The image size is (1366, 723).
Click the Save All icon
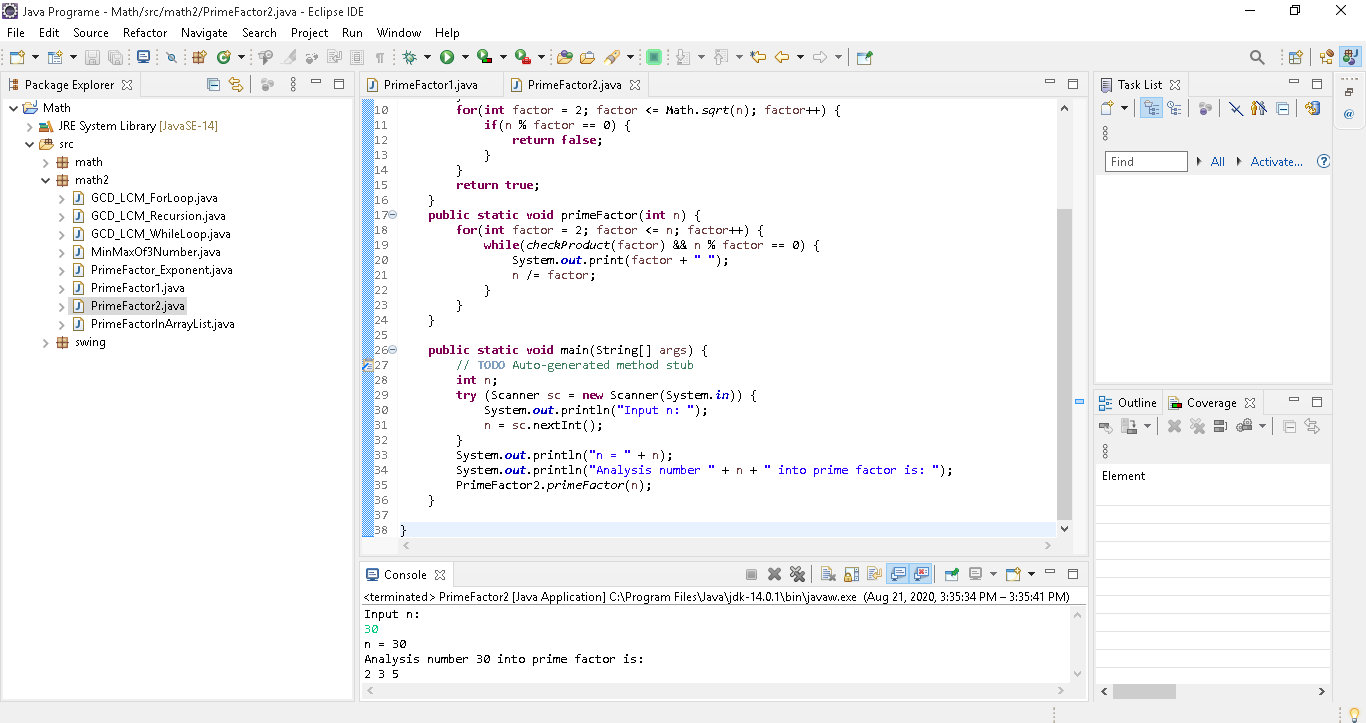116,57
